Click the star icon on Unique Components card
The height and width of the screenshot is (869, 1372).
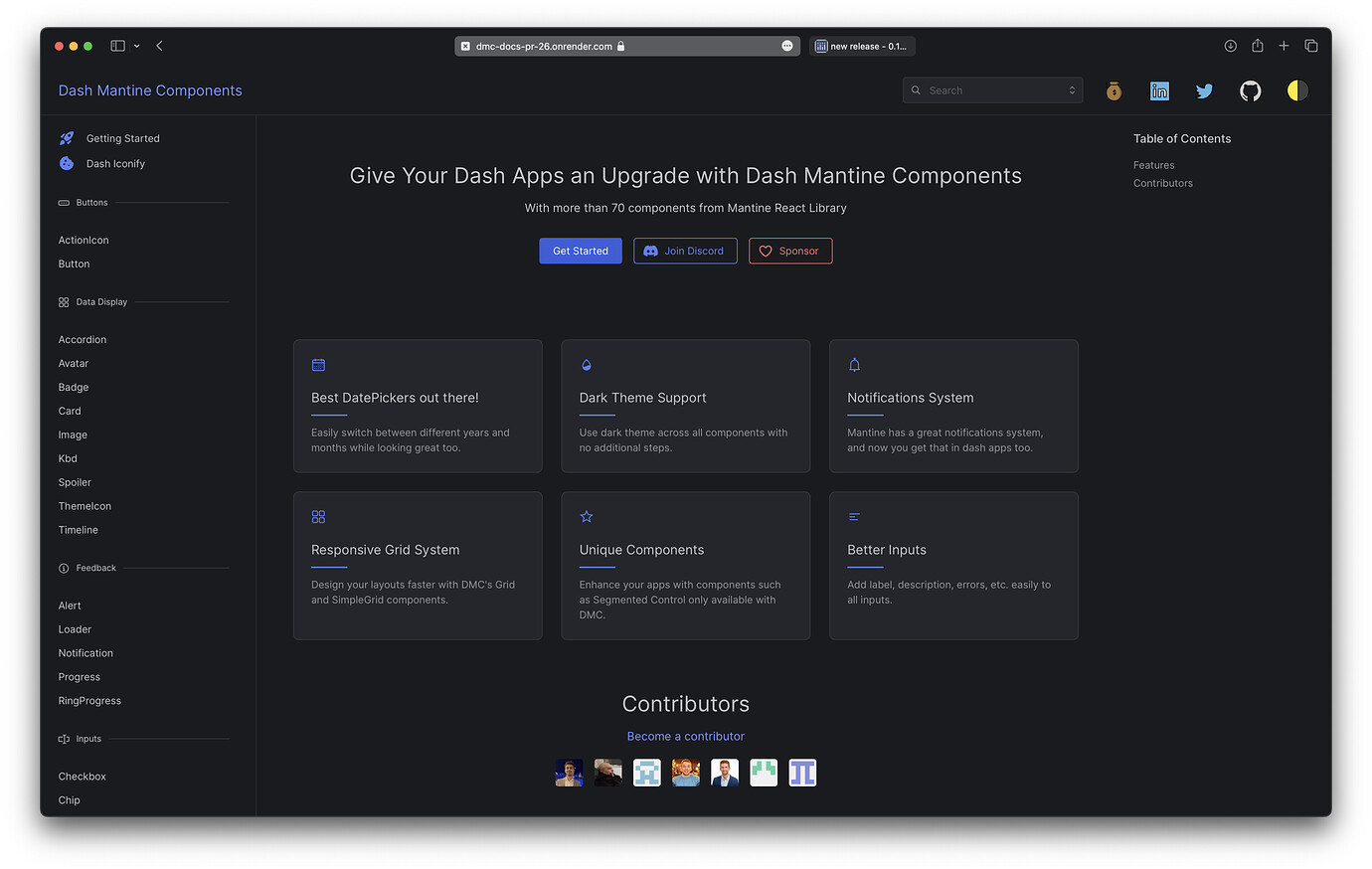(586, 516)
